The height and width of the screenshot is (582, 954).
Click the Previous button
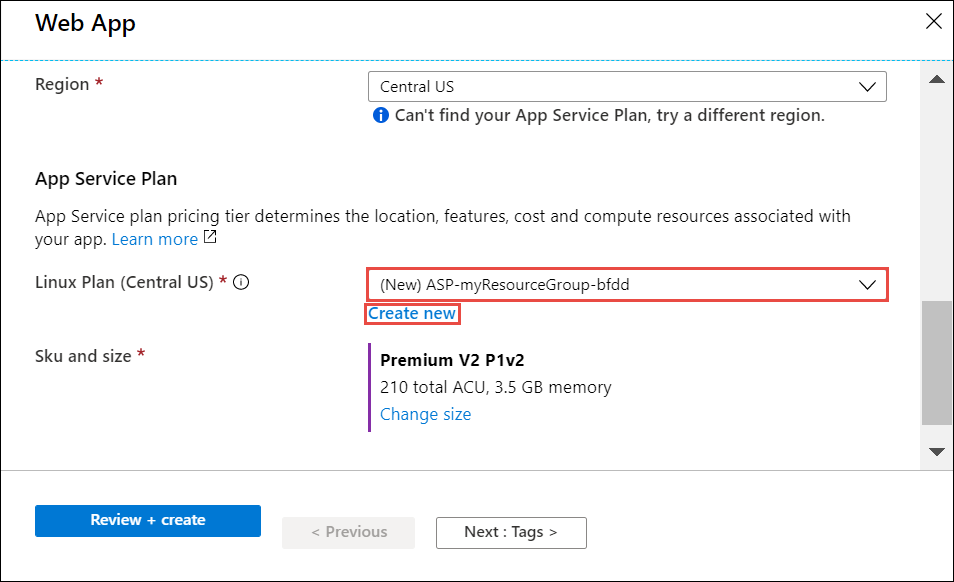[x=348, y=532]
